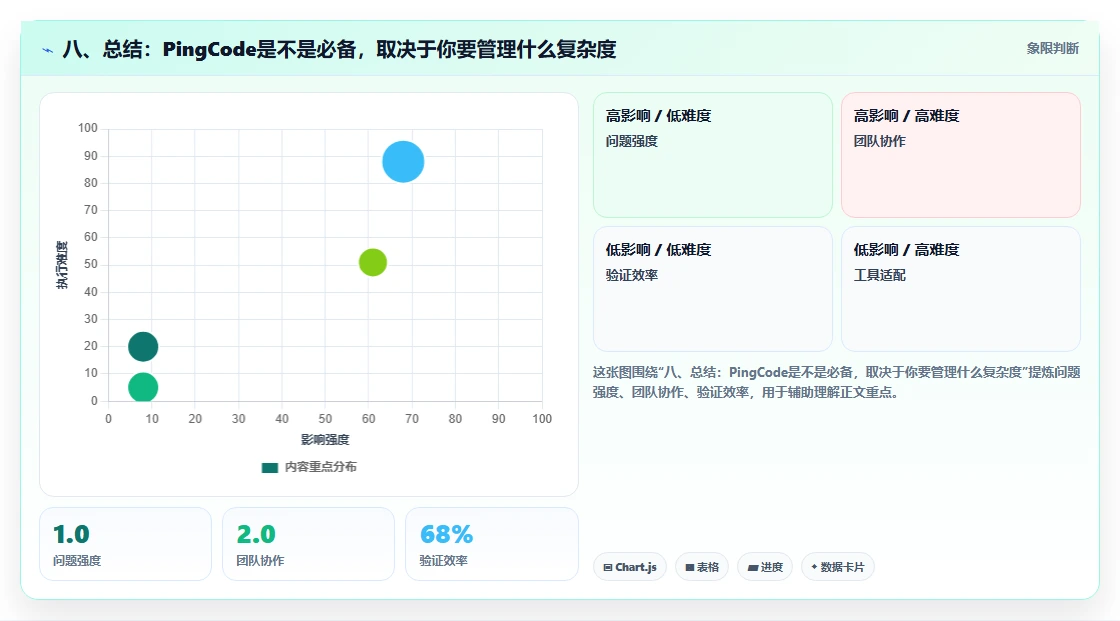Click the 数据卡片 tag
This screenshot has height=621, width=1120.
pyautogui.click(x=838, y=567)
